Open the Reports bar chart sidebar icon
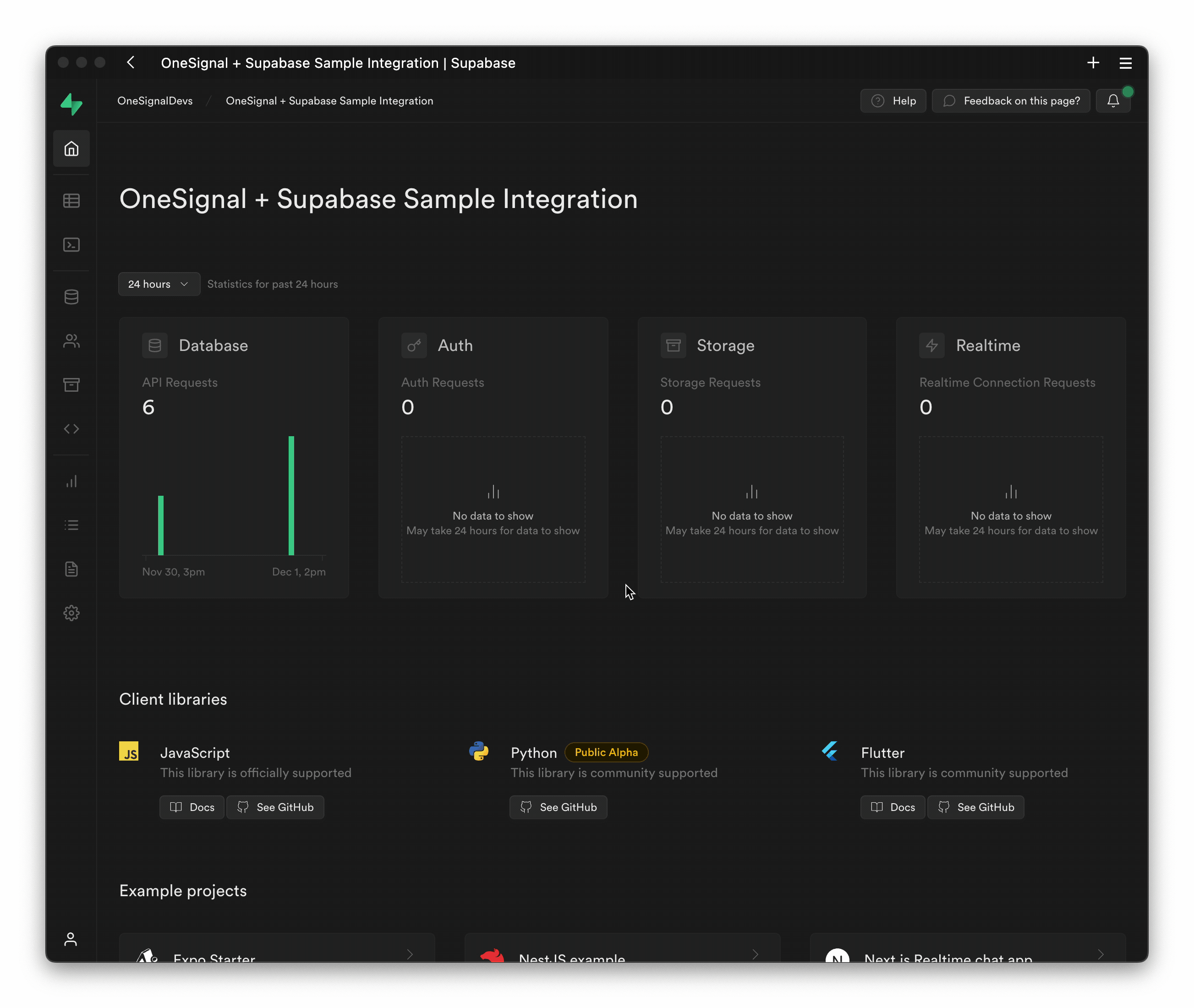The image size is (1194, 1008). 71,481
